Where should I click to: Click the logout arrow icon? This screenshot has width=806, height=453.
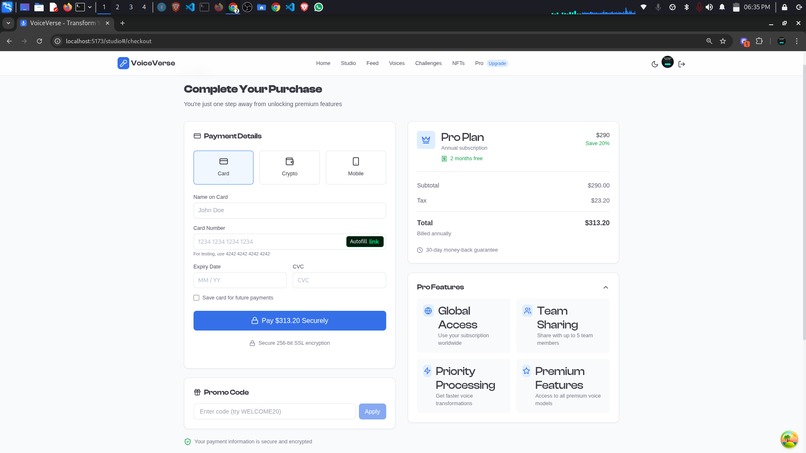click(x=682, y=64)
